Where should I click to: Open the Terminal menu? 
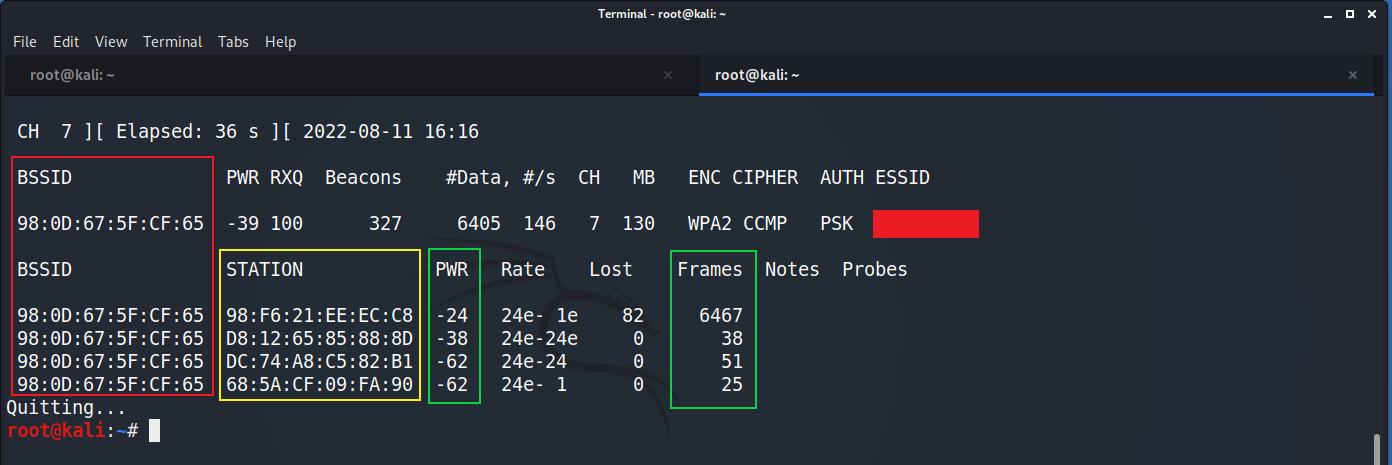[172, 42]
